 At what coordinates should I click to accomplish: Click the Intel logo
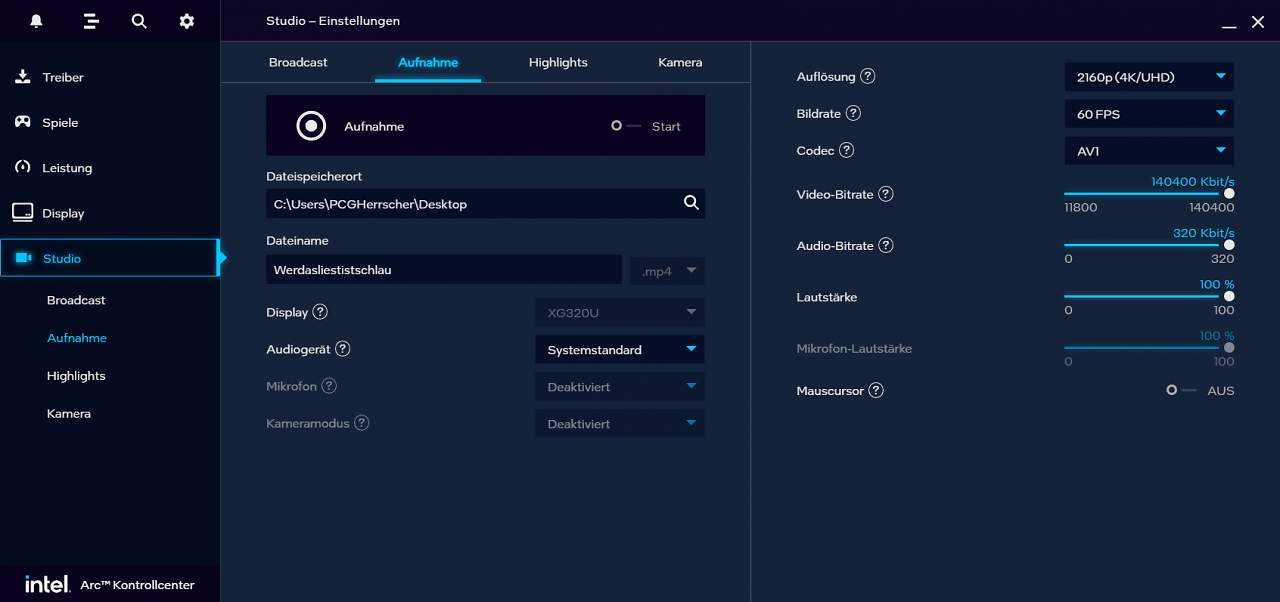coord(47,583)
